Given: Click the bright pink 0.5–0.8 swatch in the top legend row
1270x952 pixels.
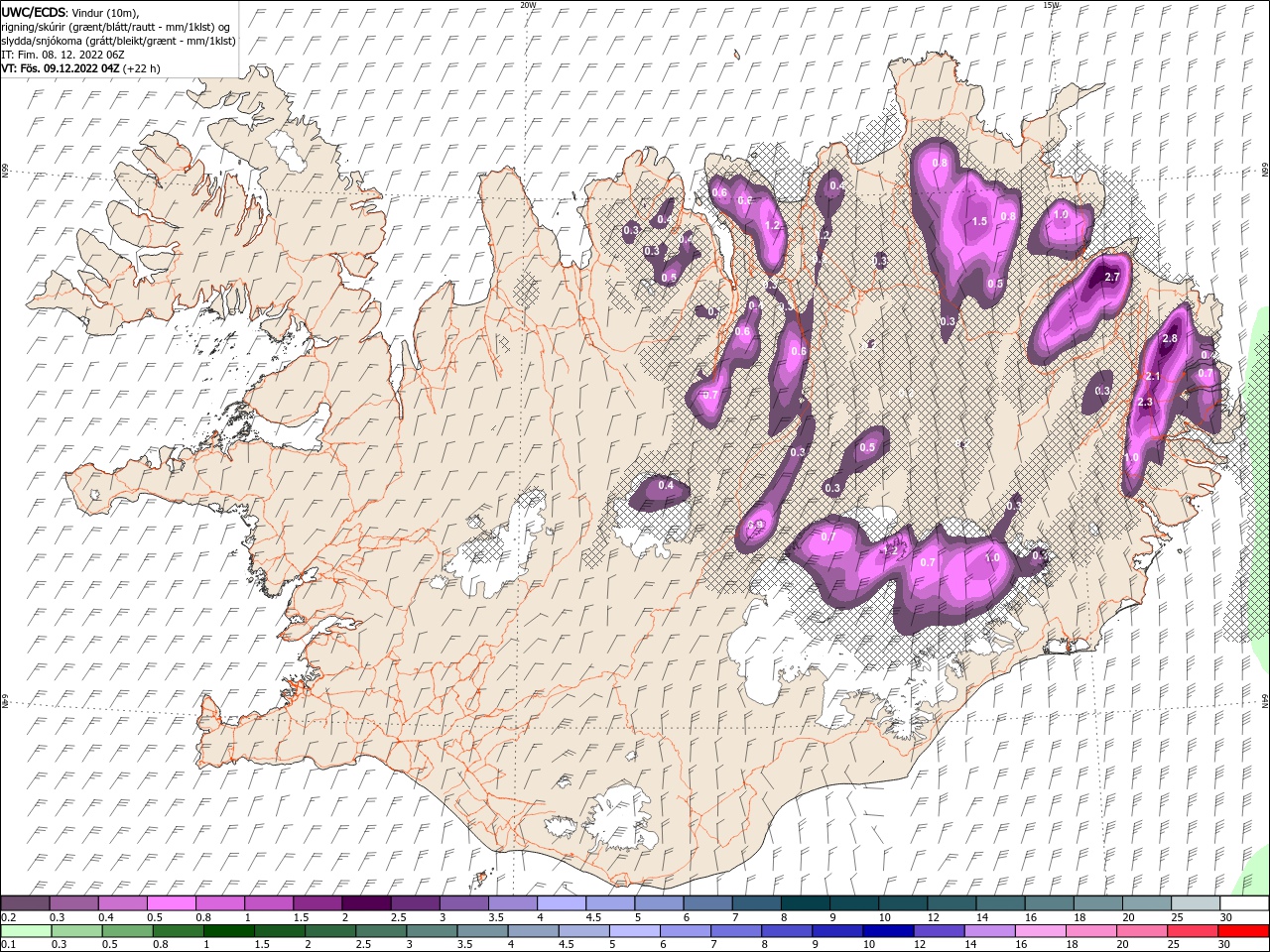Looking at the screenshot, I should click(x=171, y=903).
